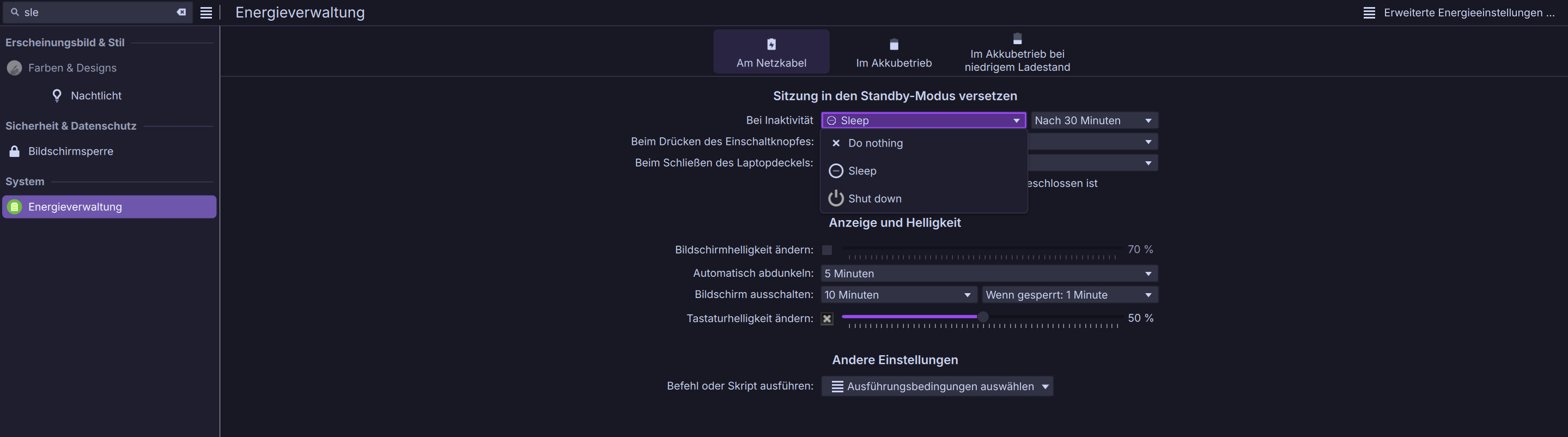Image resolution: width=1568 pixels, height=437 pixels.
Task: Open the Laptopdeckel action dropdown arrow
Action: pos(1148,163)
